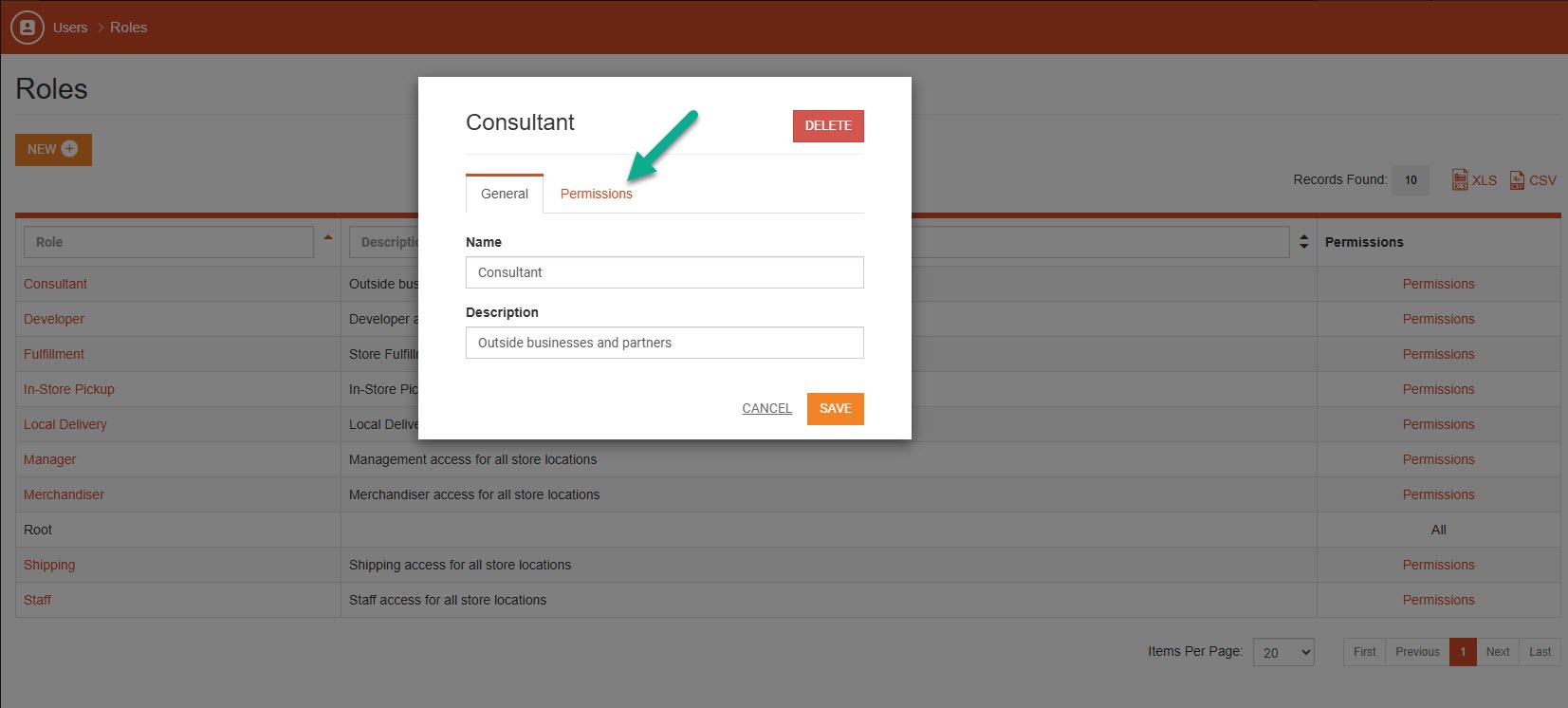The height and width of the screenshot is (708, 1568).
Task: Open the Manager role link
Action: point(49,459)
